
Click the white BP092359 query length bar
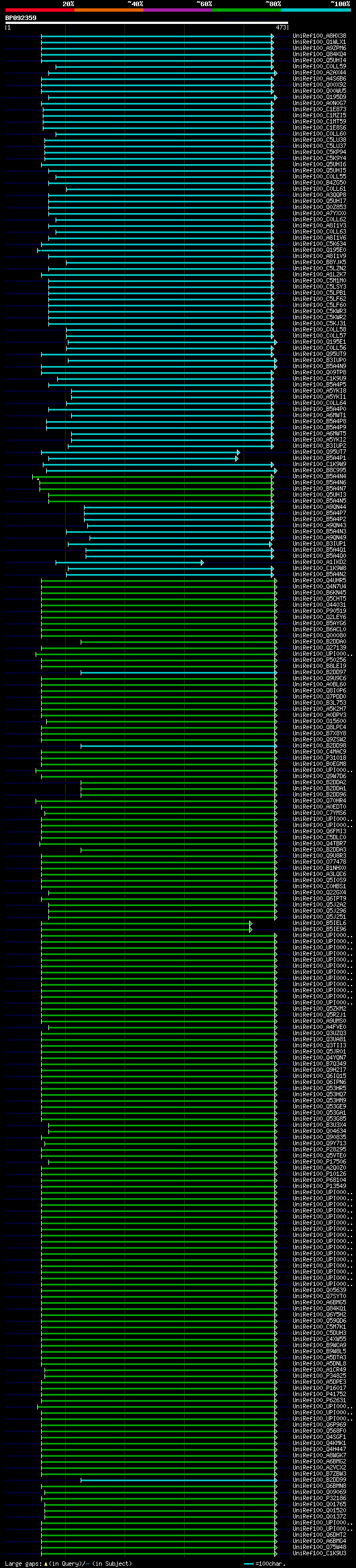[x=147, y=22]
